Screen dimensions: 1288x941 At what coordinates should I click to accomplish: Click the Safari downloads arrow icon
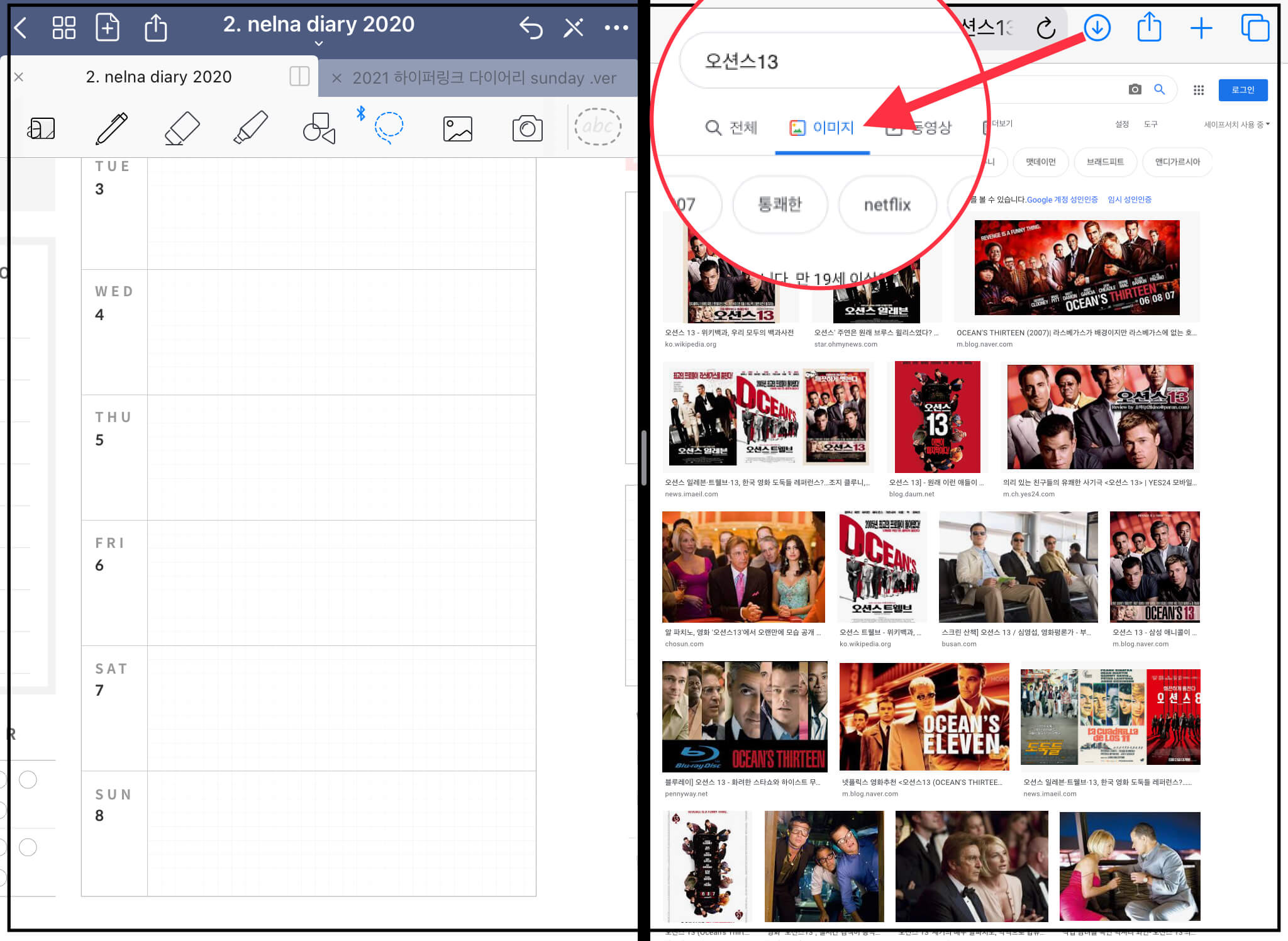tap(1097, 28)
